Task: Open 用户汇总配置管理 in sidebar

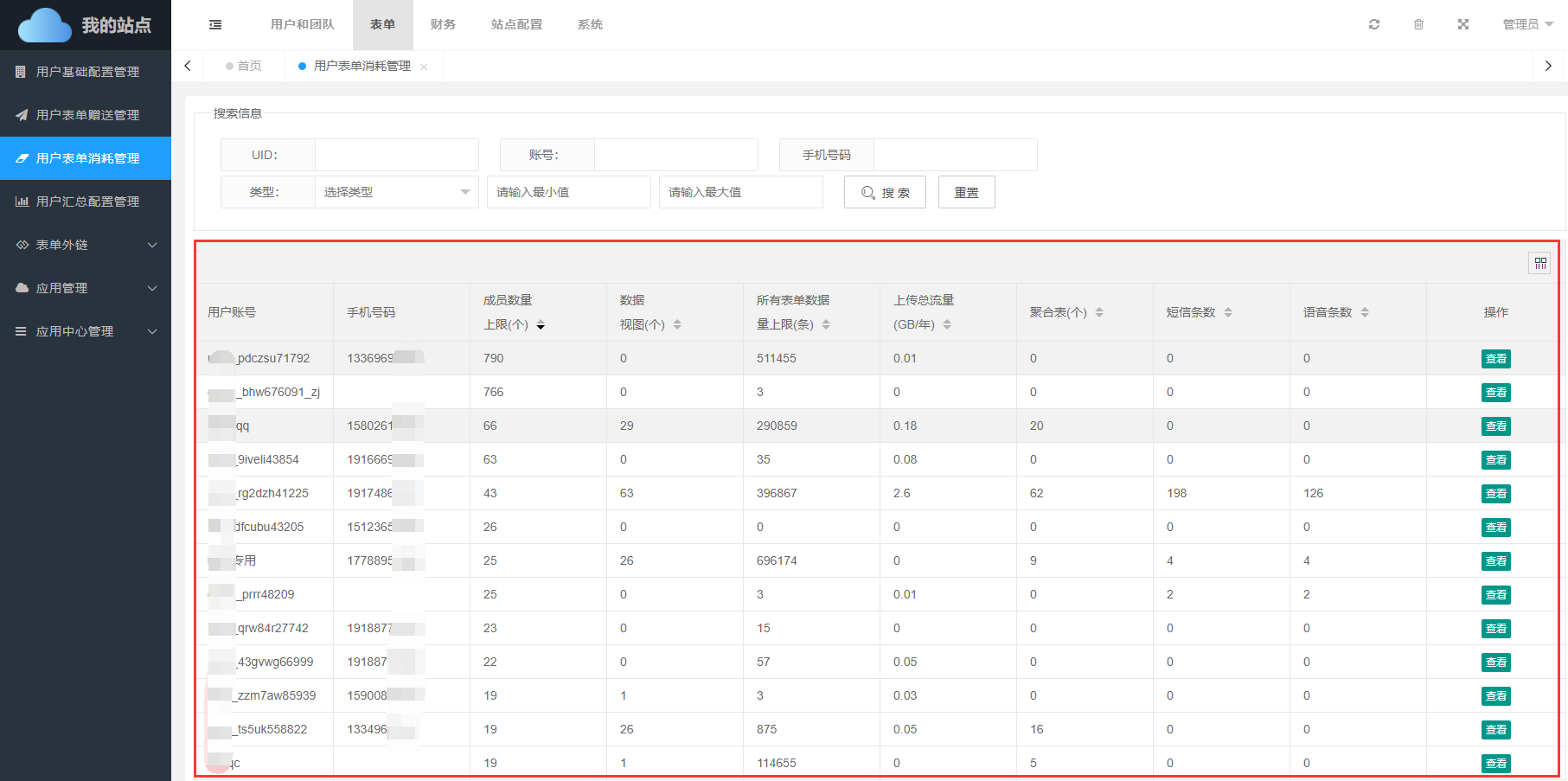Action: tap(86, 202)
